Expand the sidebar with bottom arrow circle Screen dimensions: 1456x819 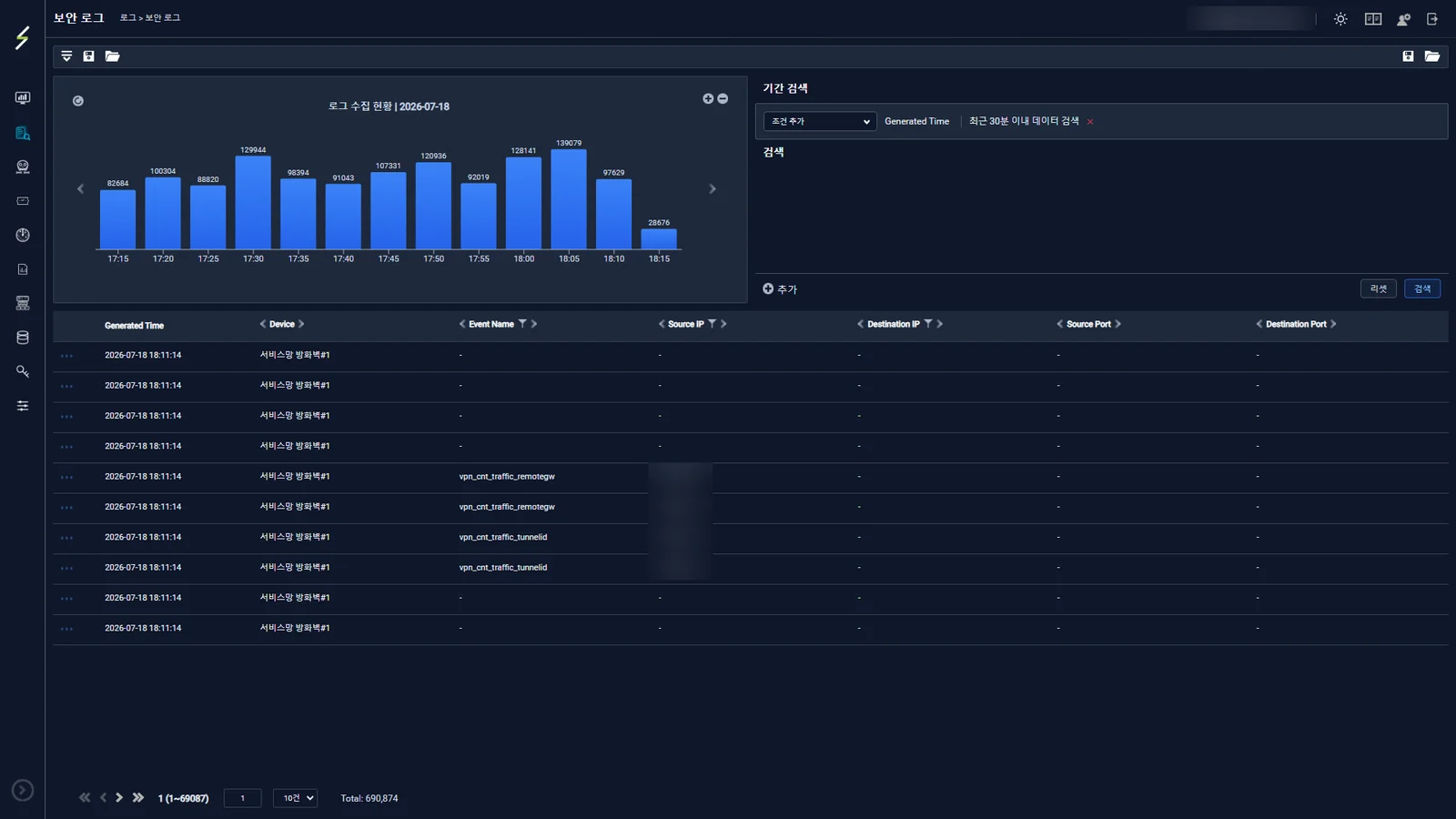[x=23, y=790]
